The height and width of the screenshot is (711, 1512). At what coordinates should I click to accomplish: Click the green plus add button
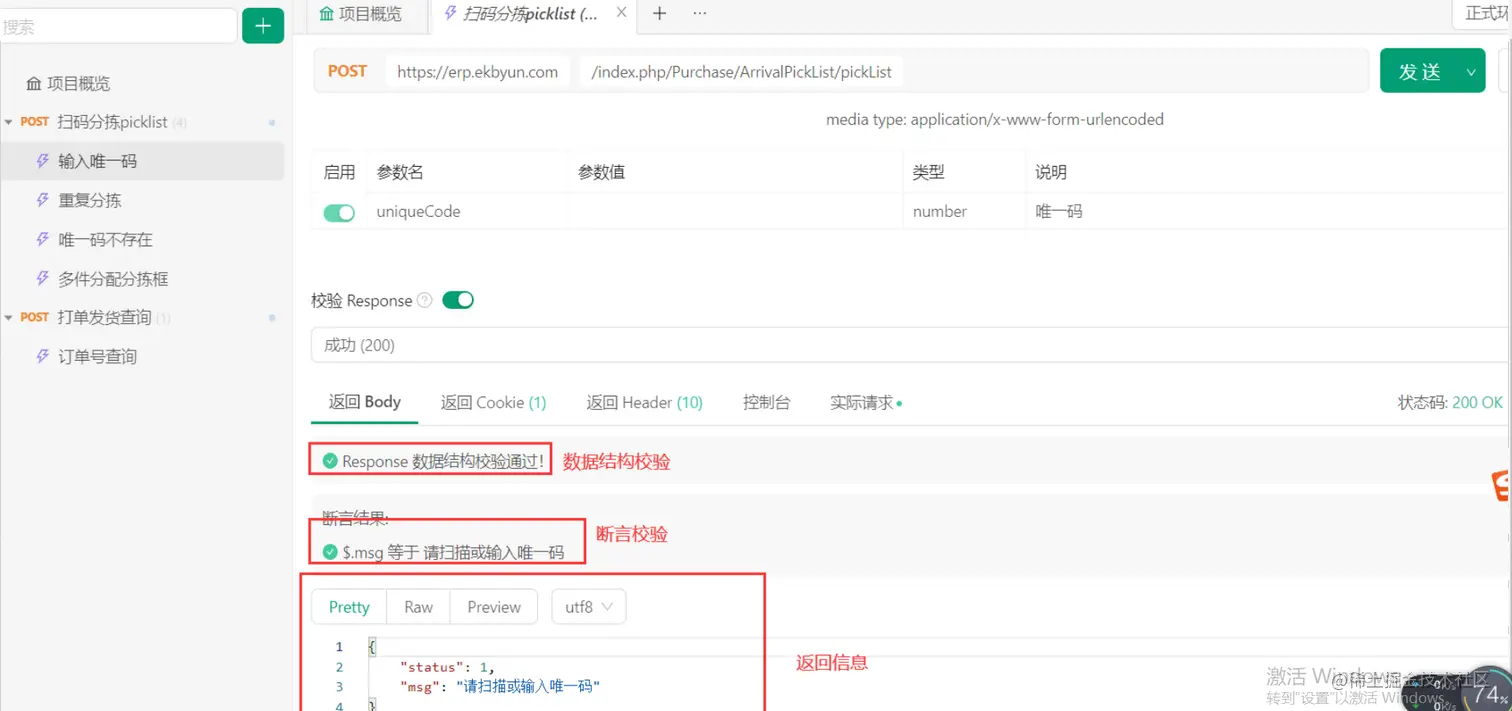[x=263, y=26]
